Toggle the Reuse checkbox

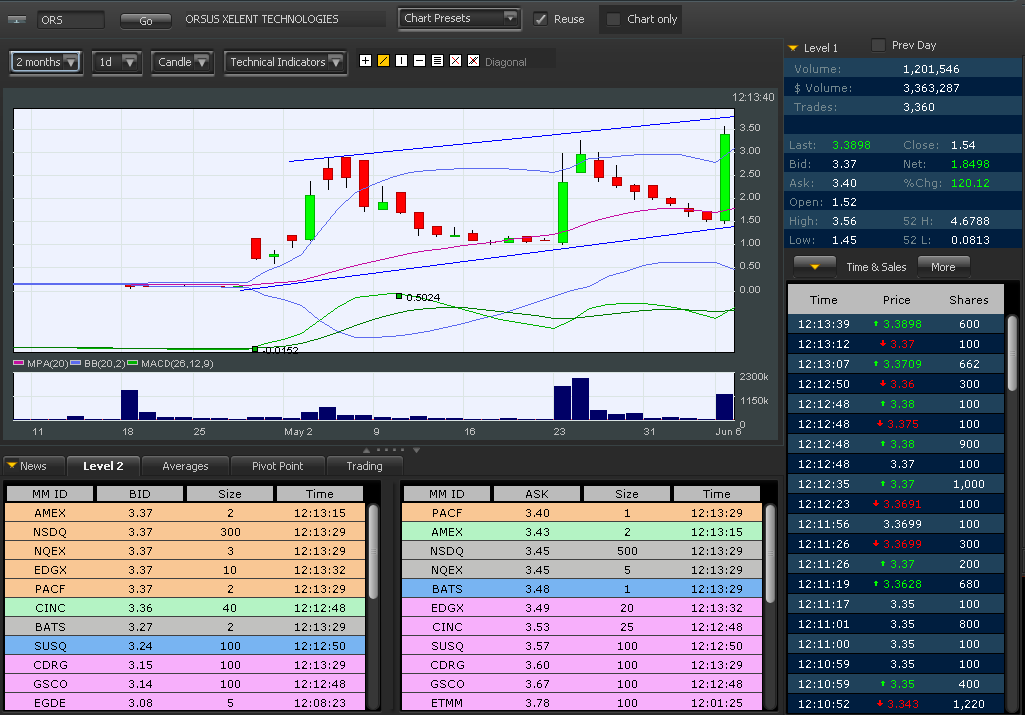pyautogui.click(x=541, y=19)
